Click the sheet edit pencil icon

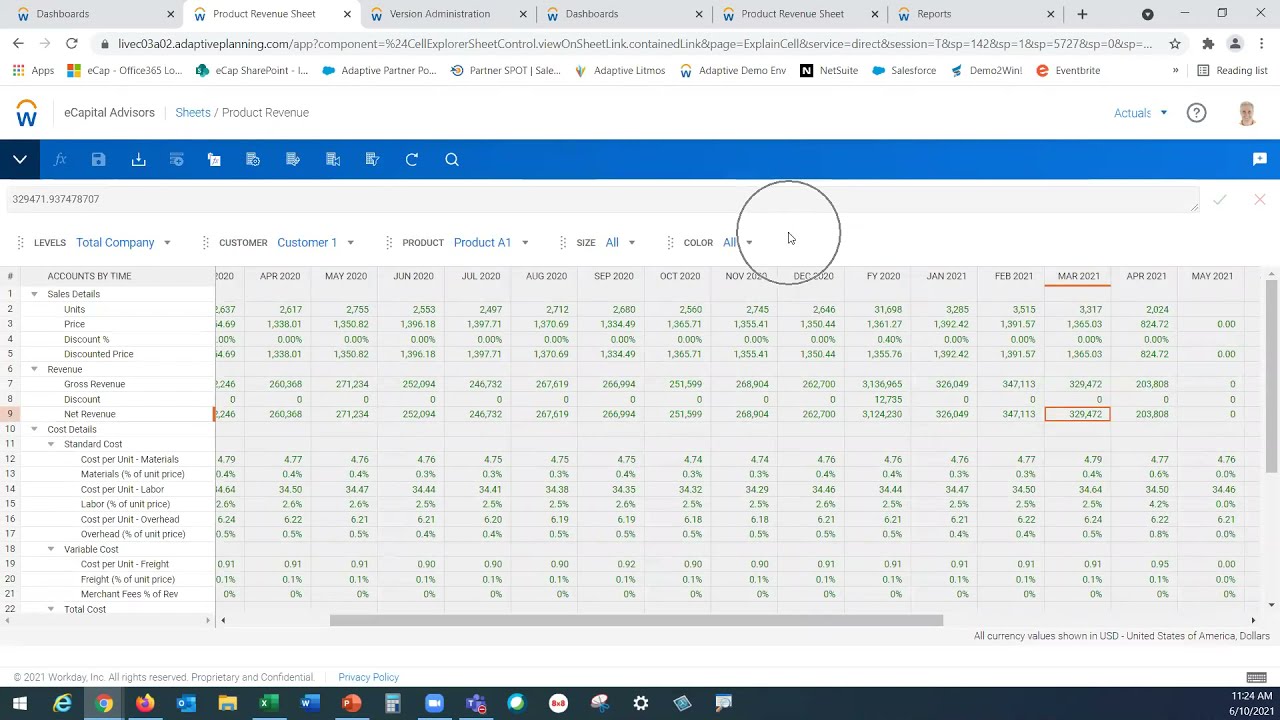(293, 159)
